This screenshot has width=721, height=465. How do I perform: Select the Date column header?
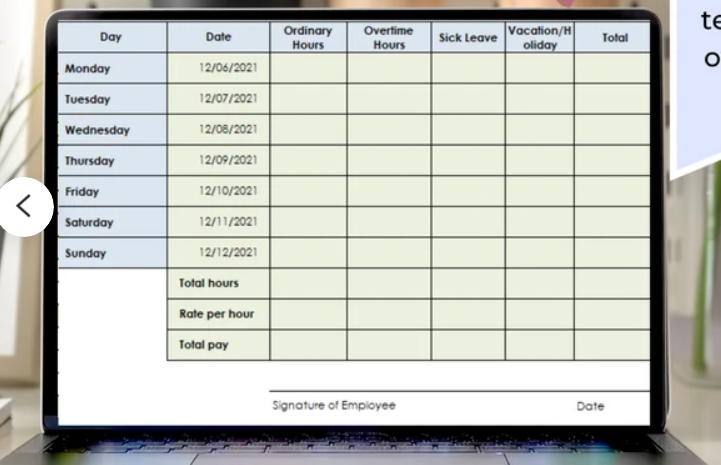pyautogui.click(x=218, y=37)
